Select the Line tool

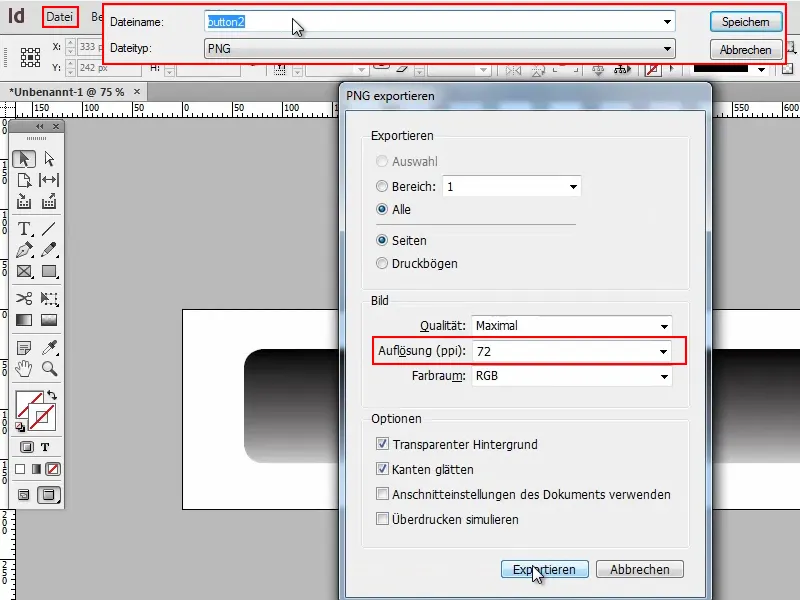coord(49,229)
